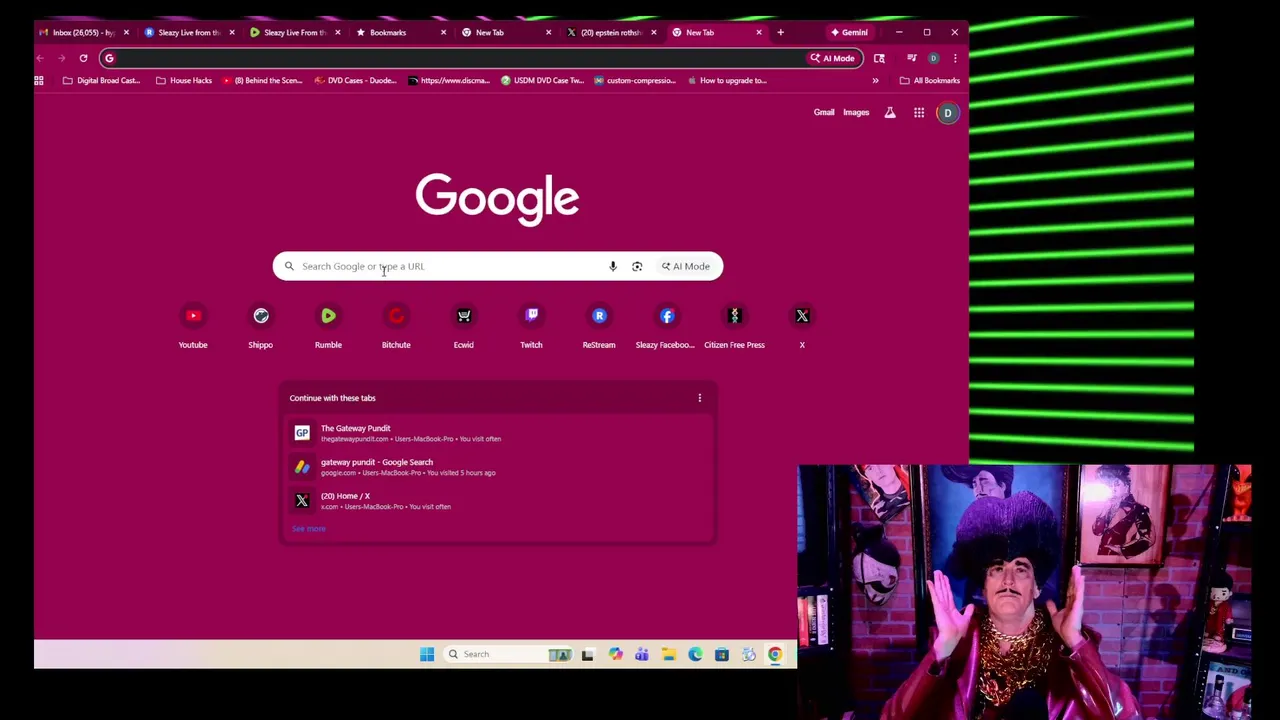
Task: Open File Explorer from the taskbar
Action: (668, 654)
